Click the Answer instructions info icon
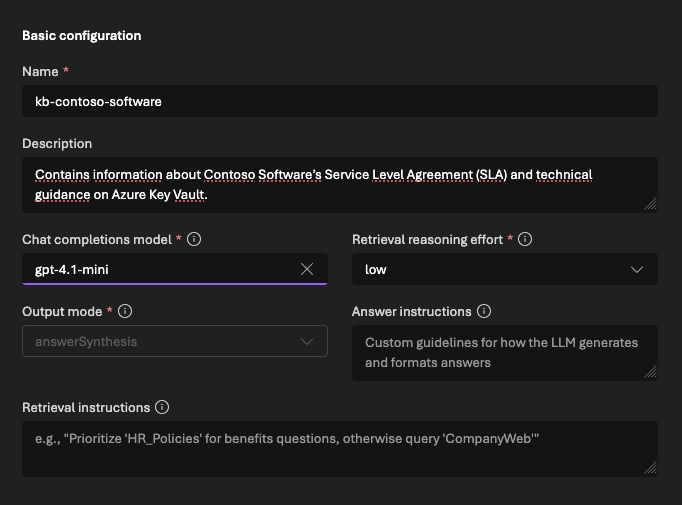This screenshot has width=682, height=505. tap(484, 312)
